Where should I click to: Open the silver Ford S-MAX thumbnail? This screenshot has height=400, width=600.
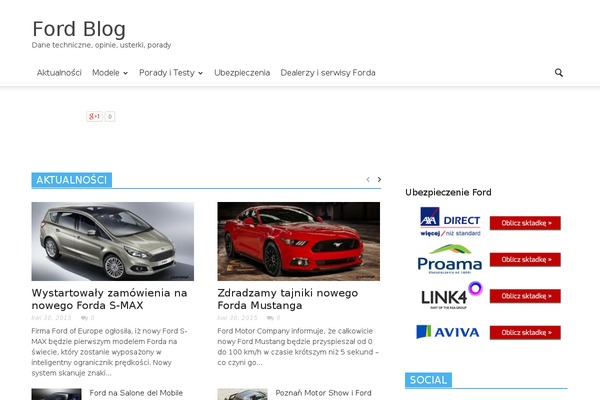pyautogui.click(x=112, y=241)
